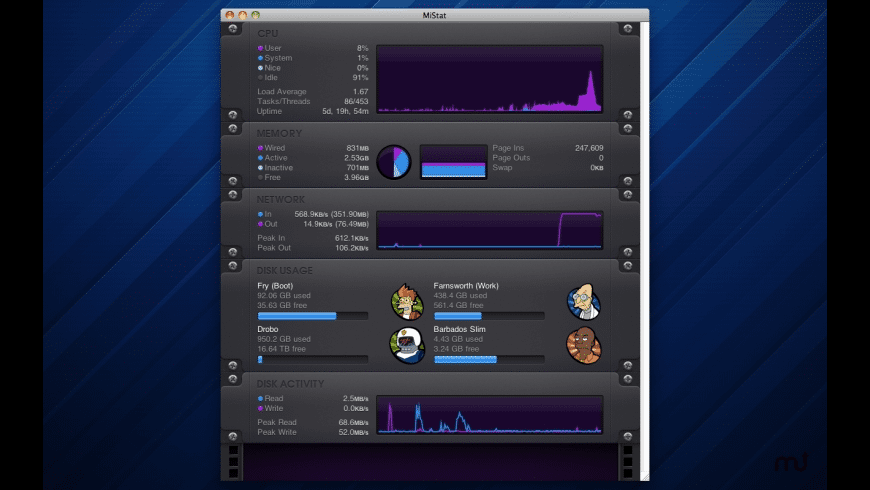The height and width of the screenshot is (490, 870).
Task: Click the Farnsworth (Work) disk icon
Action: (584, 302)
